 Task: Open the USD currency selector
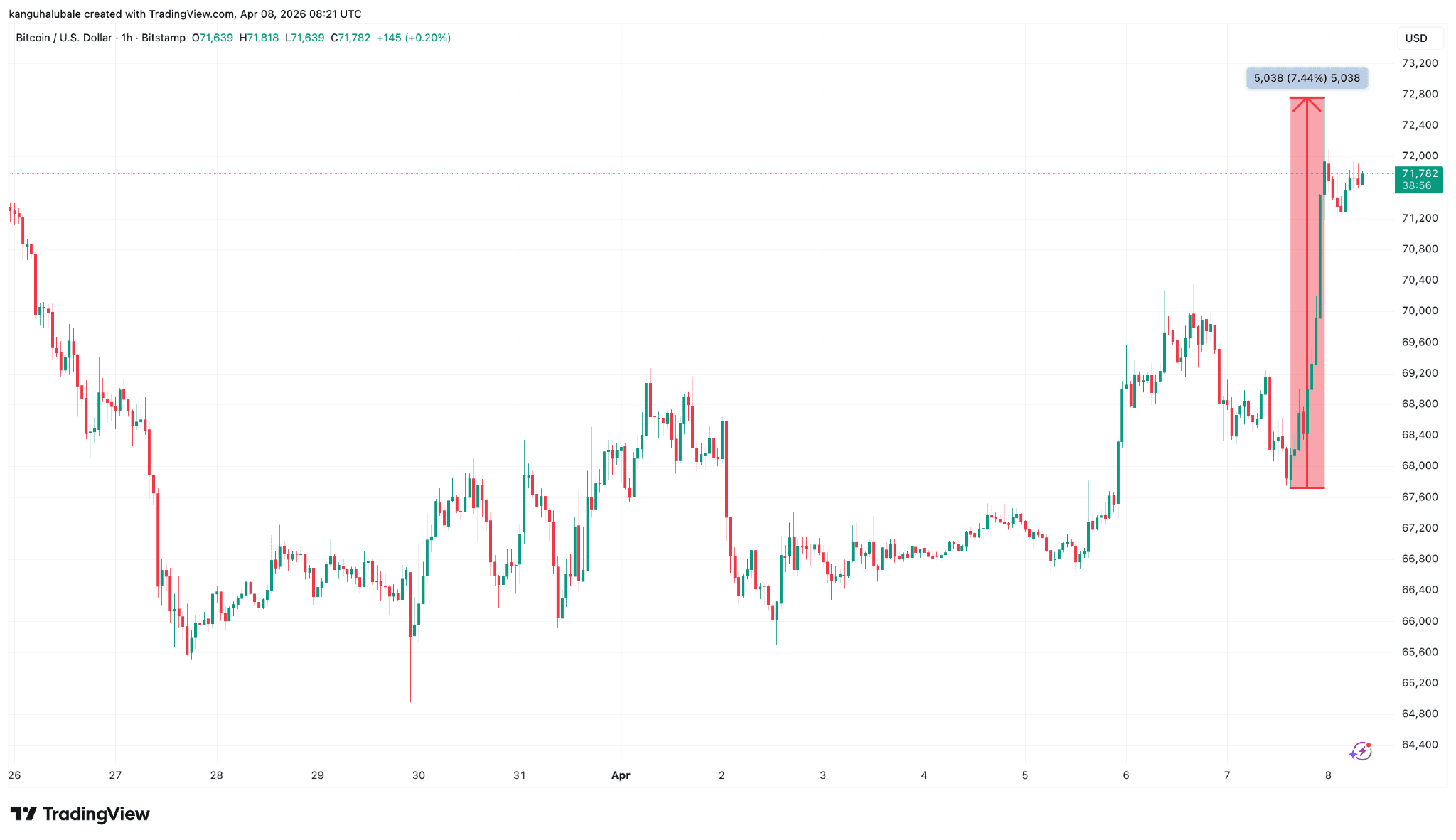point(1415,38)
